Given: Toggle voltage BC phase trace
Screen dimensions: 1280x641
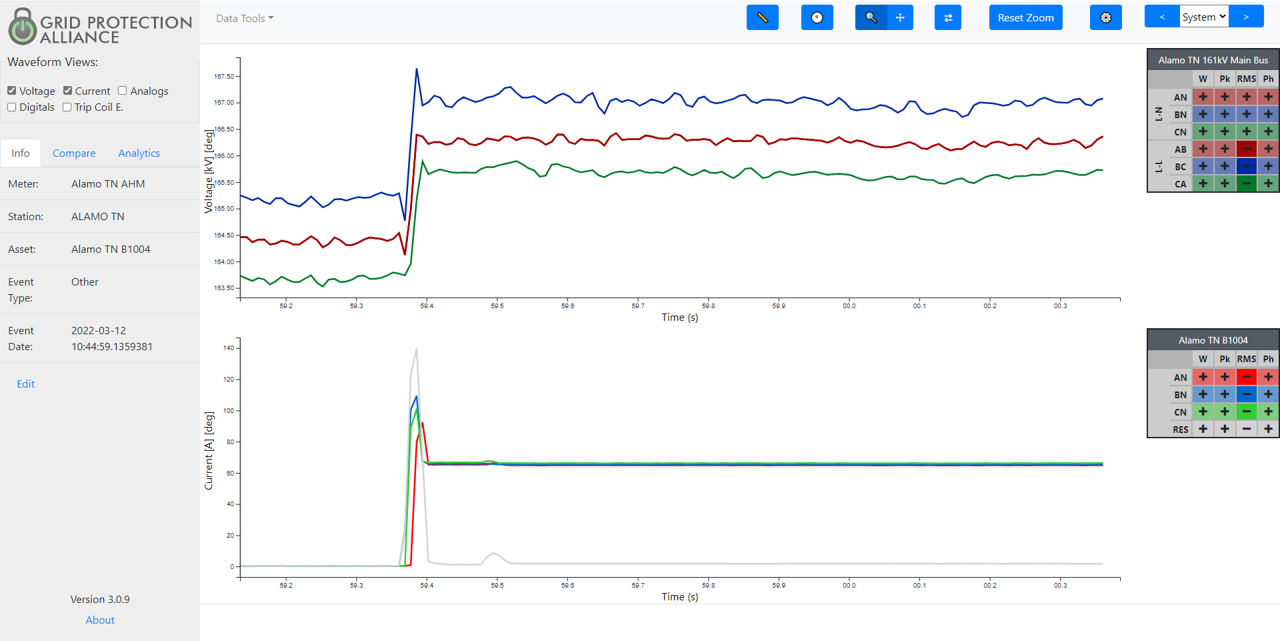Looking at the screenshot, I should click(x=1268, y=166).
